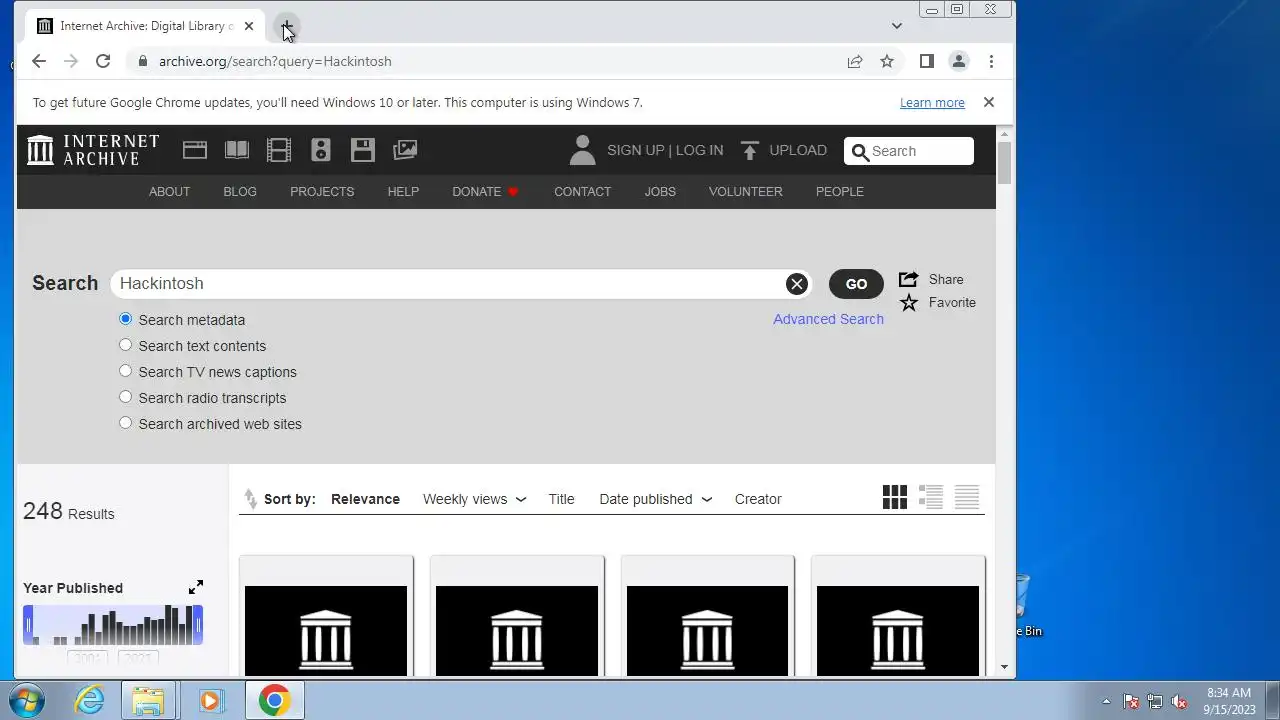This screenshot has width=1280, height=720.
Task: Click the Chrome address bar URL
Action: click(275, 61)
